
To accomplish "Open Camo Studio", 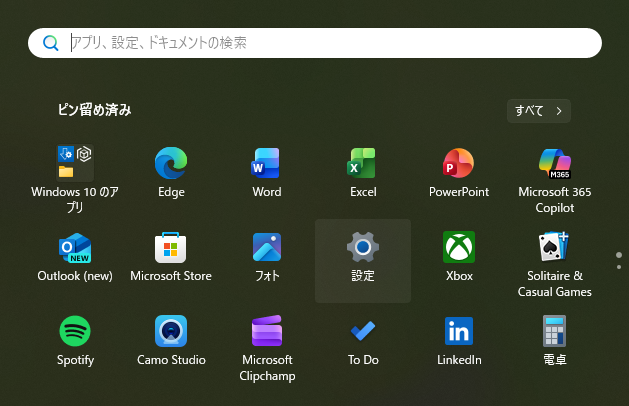I will click(171, 341).
